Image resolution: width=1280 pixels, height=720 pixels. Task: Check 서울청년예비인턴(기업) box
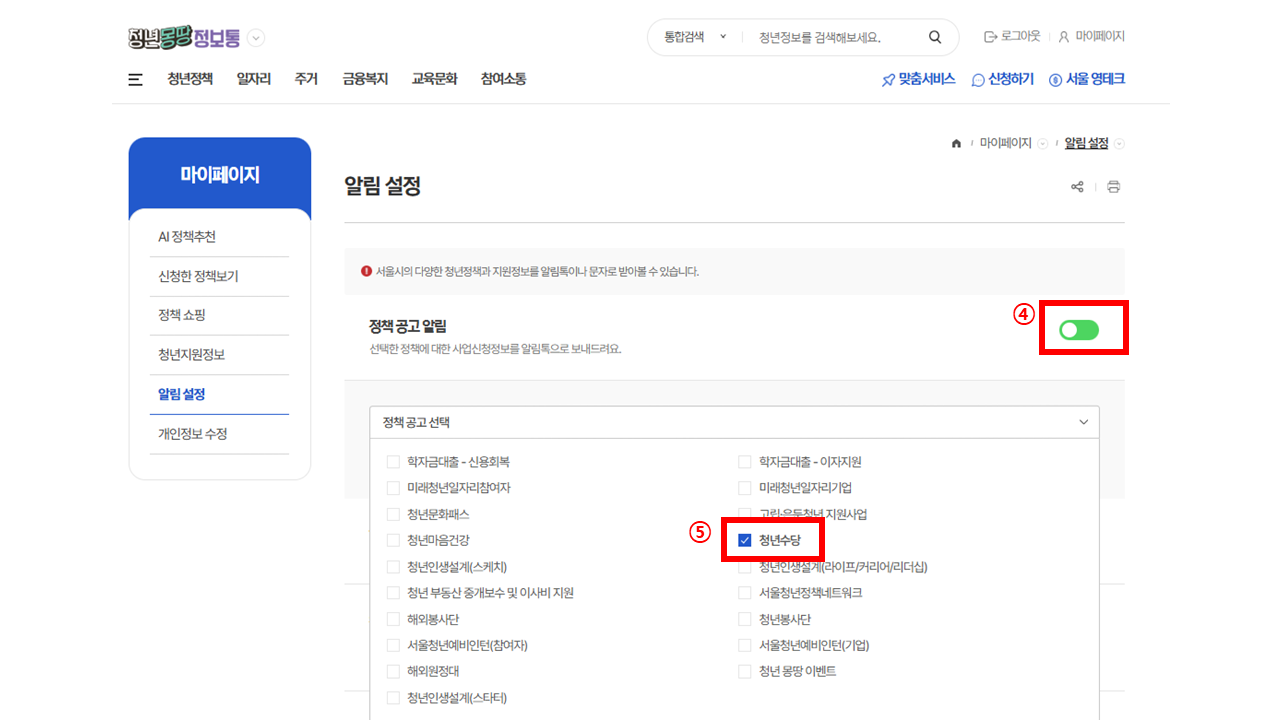point(744,645)
